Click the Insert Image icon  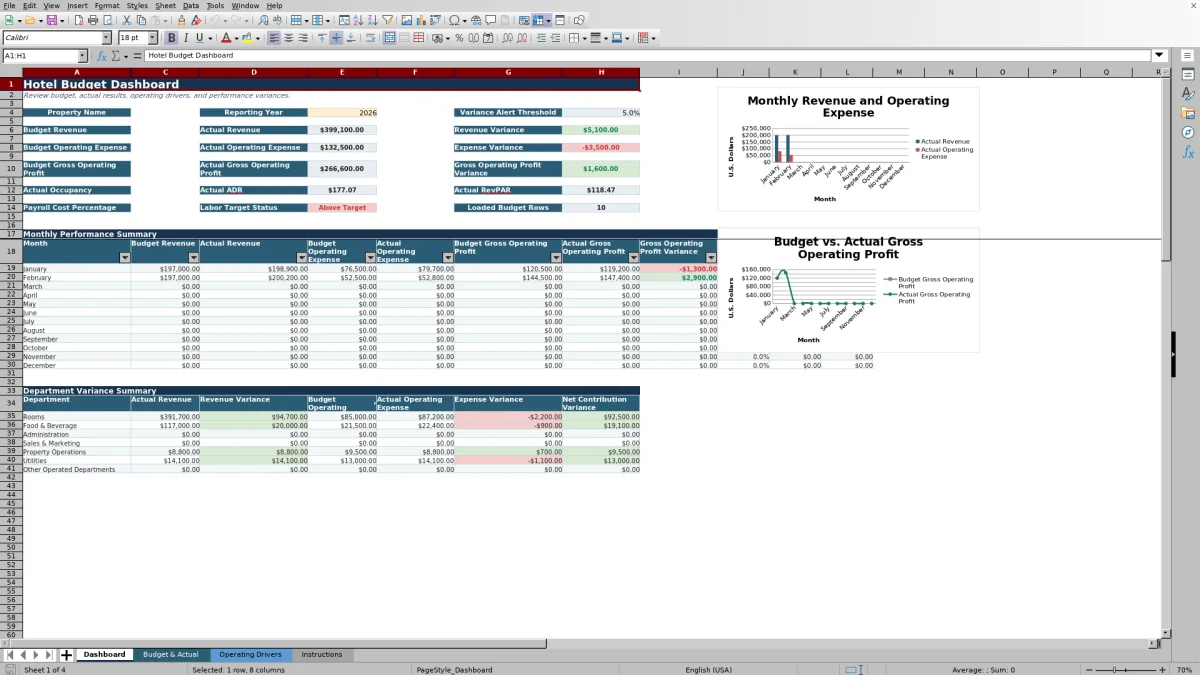406,20
